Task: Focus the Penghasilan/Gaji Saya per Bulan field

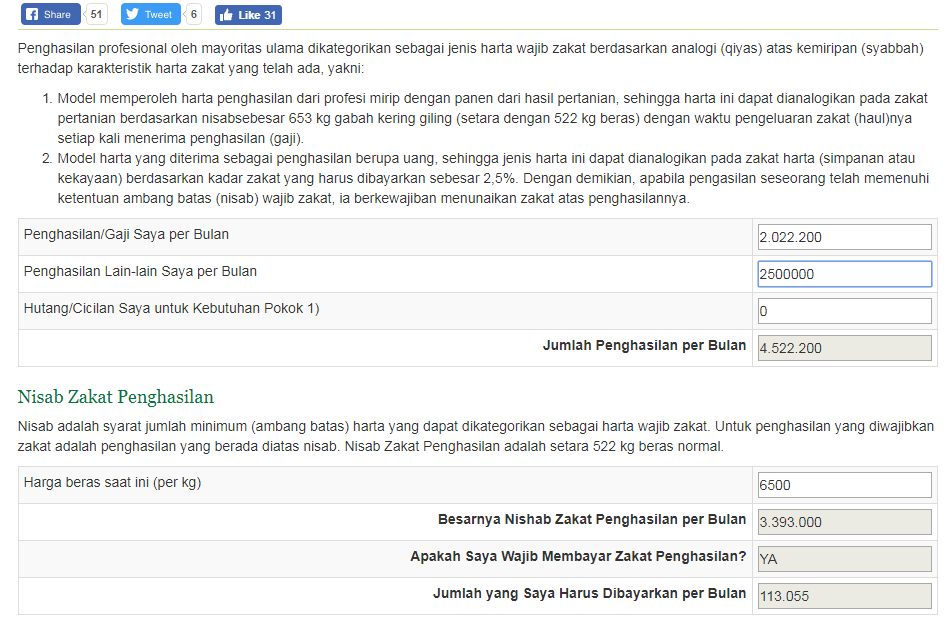Action: [x=844, y=237]
